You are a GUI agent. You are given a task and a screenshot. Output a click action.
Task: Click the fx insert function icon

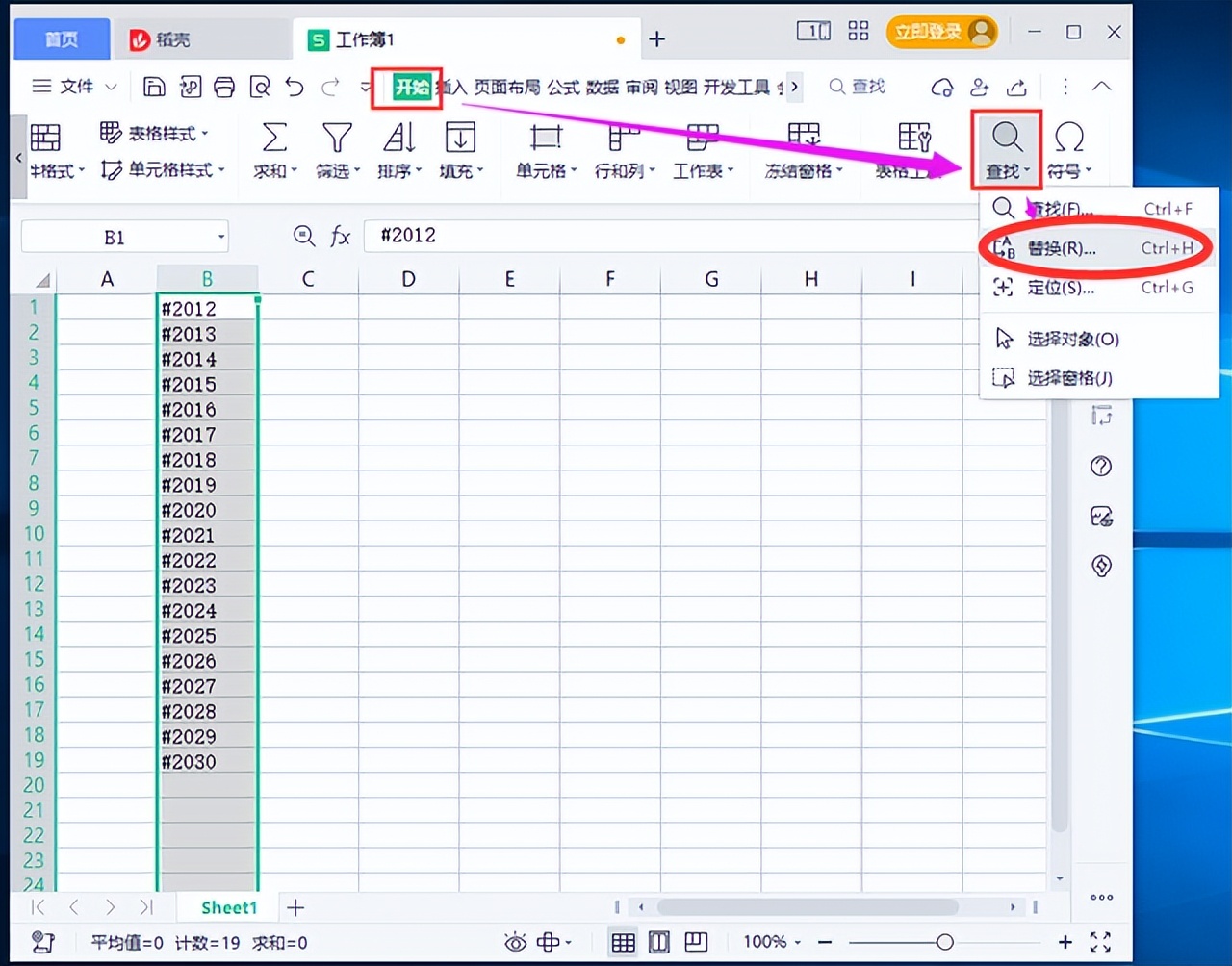point(340,236)
